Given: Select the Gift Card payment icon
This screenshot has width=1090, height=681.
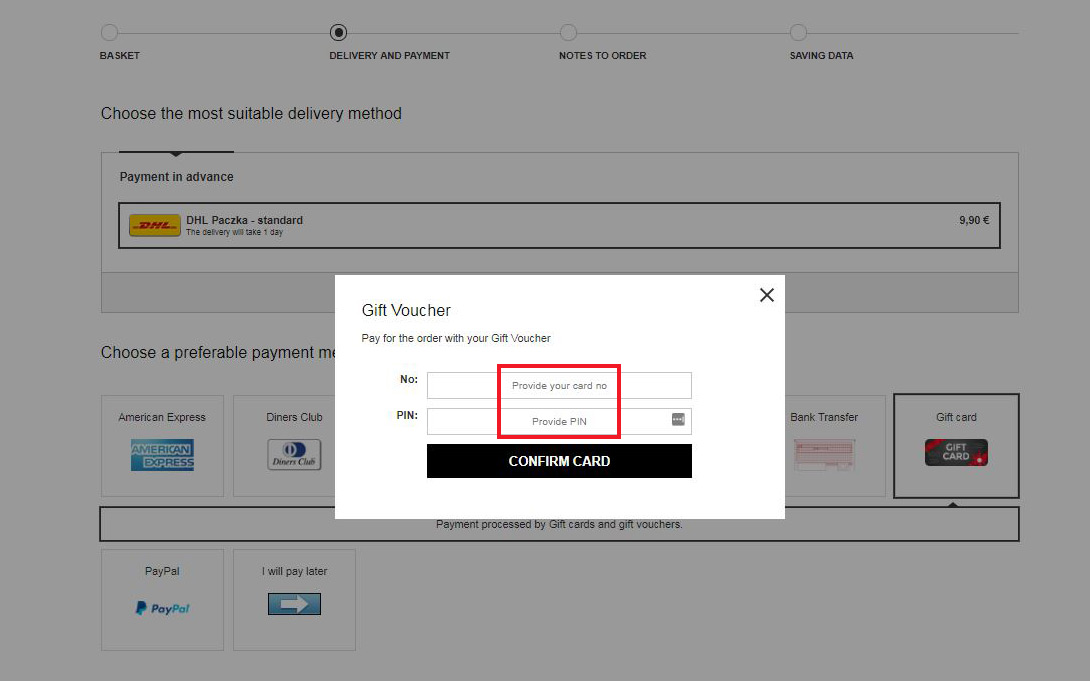Looking at the screenshot, I should click(956, 453).
